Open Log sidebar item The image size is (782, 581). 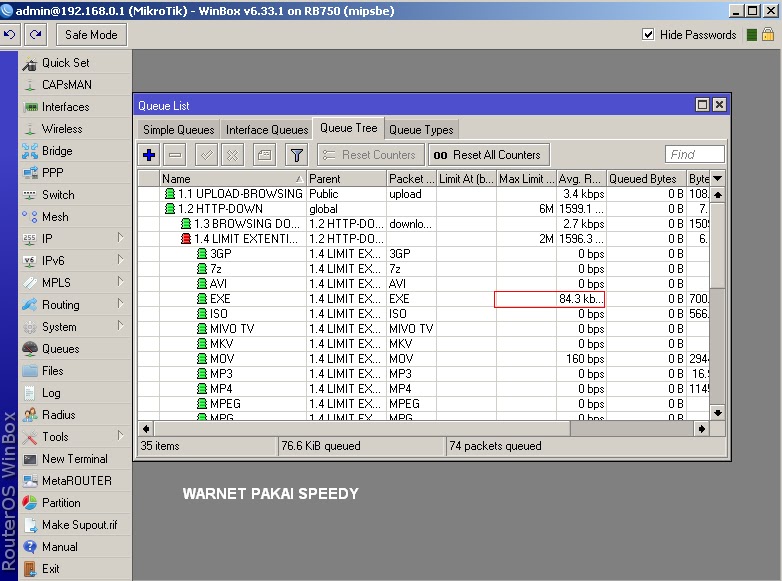(75, 392)
